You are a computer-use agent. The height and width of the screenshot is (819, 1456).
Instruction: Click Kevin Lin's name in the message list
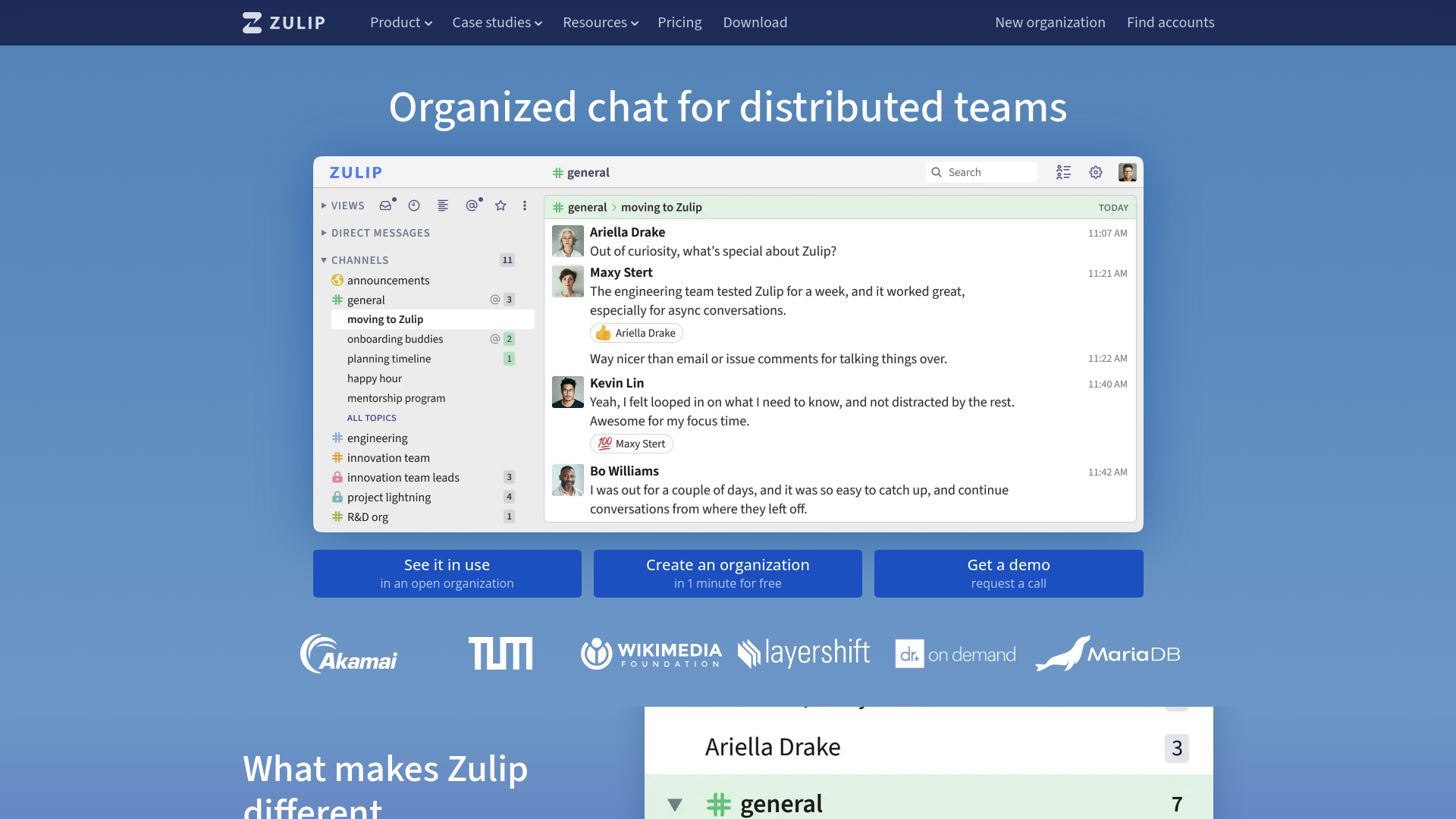tap(617, 383)
